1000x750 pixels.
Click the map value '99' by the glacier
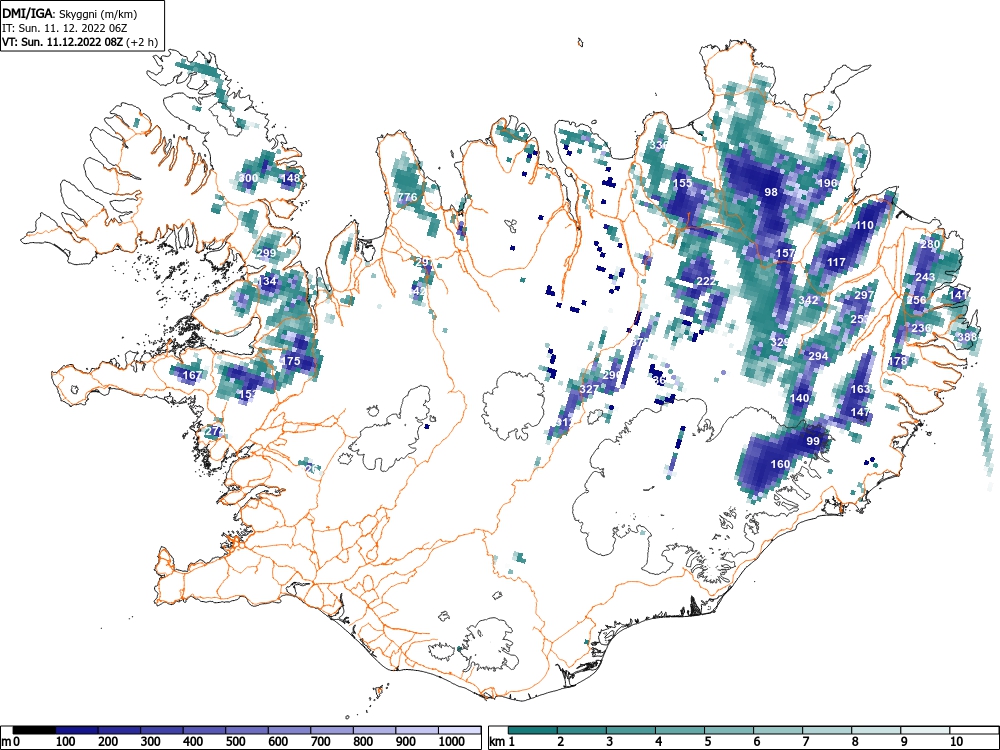point(812,441)
